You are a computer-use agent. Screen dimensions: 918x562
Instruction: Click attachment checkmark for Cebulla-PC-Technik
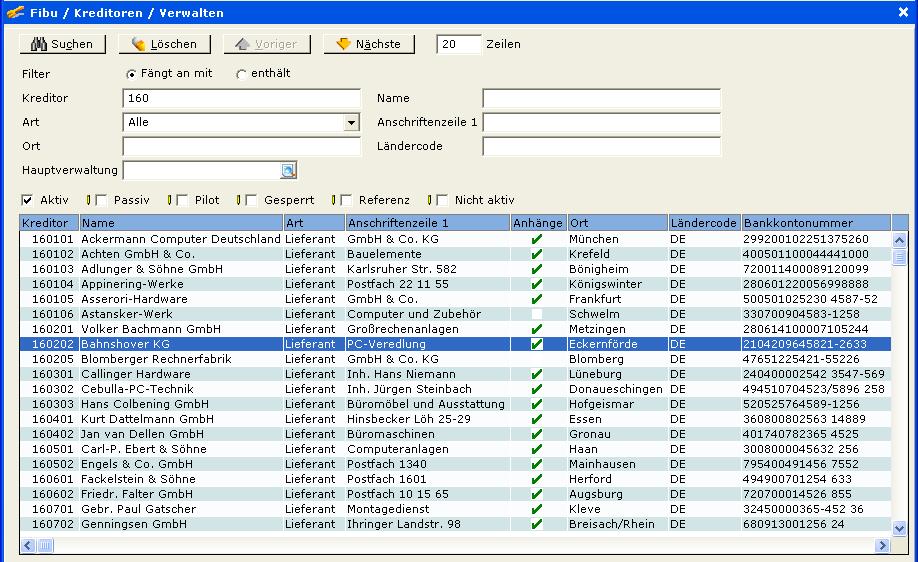(x=537, y=389)
